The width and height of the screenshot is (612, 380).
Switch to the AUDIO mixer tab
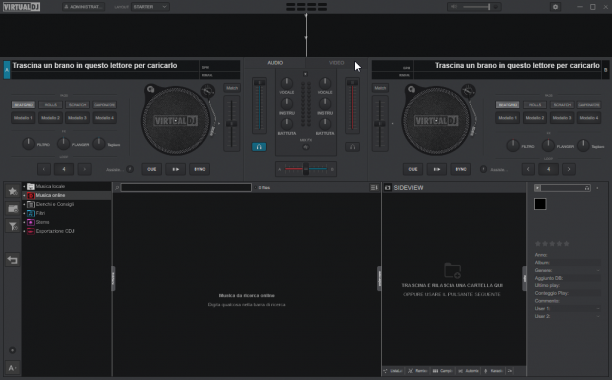click(x=275, y=63)
